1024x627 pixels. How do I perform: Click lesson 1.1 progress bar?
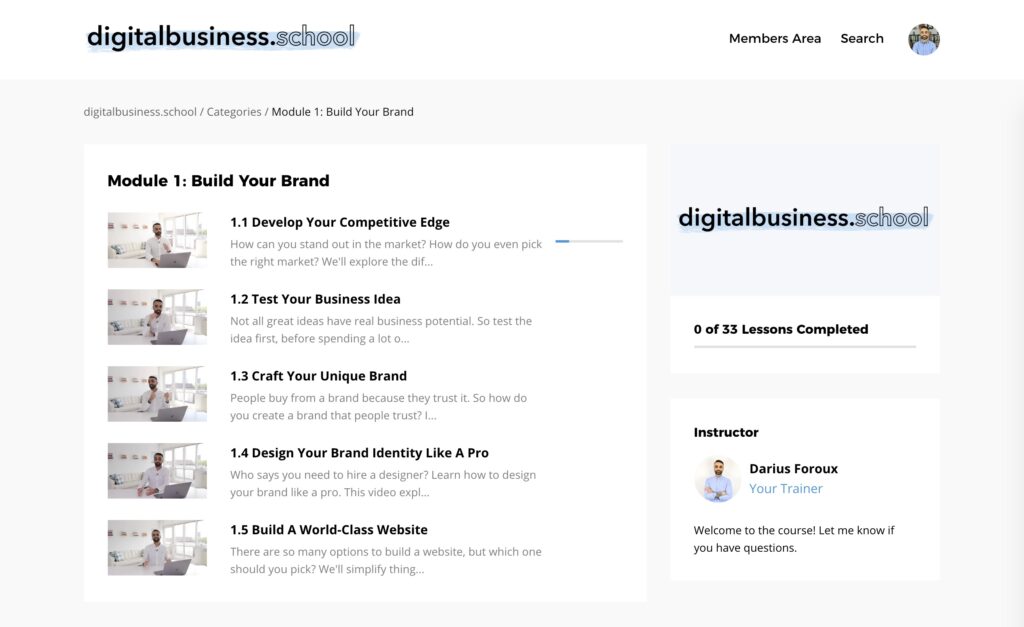tap(588, 241)
